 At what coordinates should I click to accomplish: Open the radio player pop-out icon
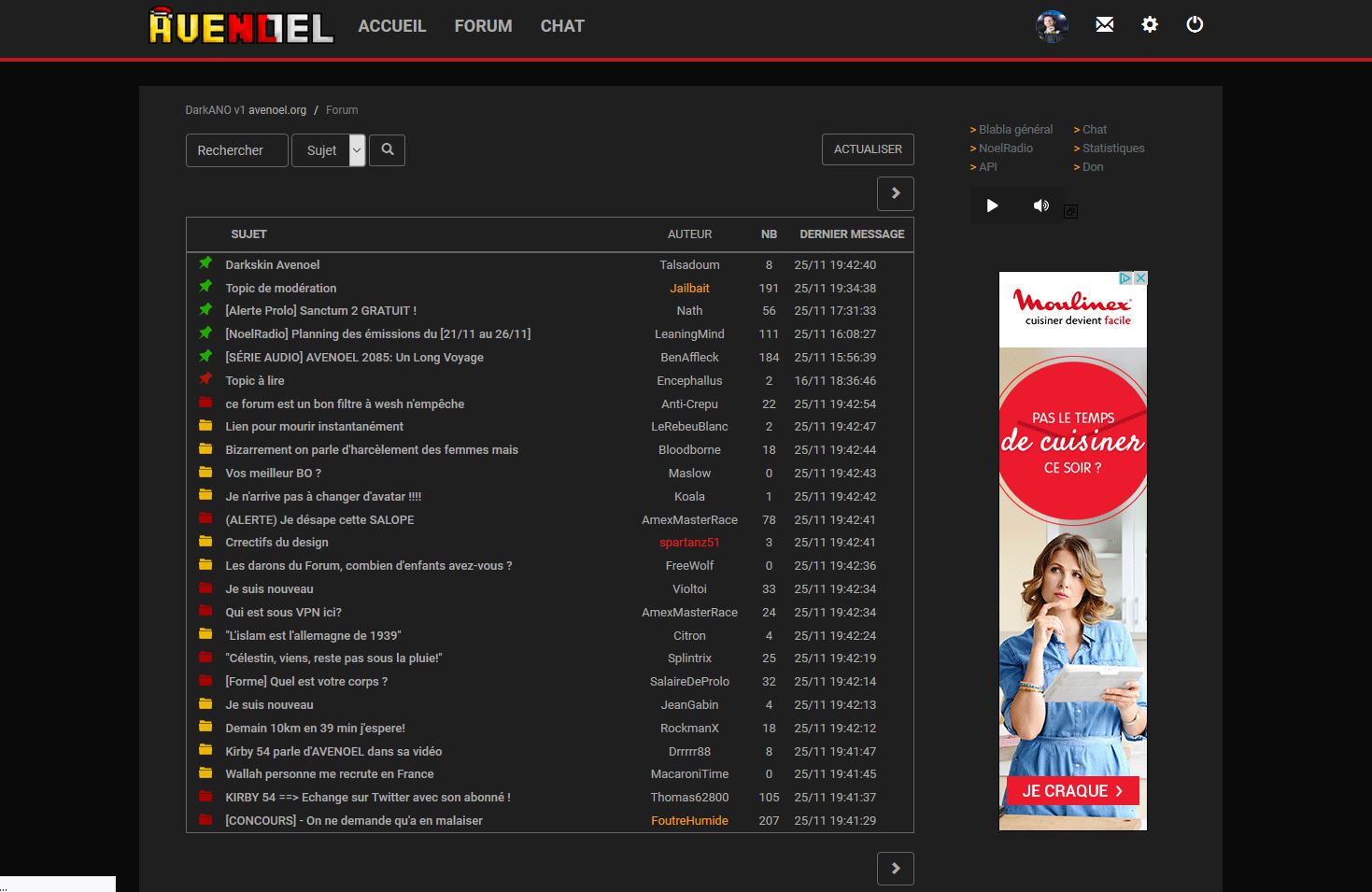coord(1071,212)
